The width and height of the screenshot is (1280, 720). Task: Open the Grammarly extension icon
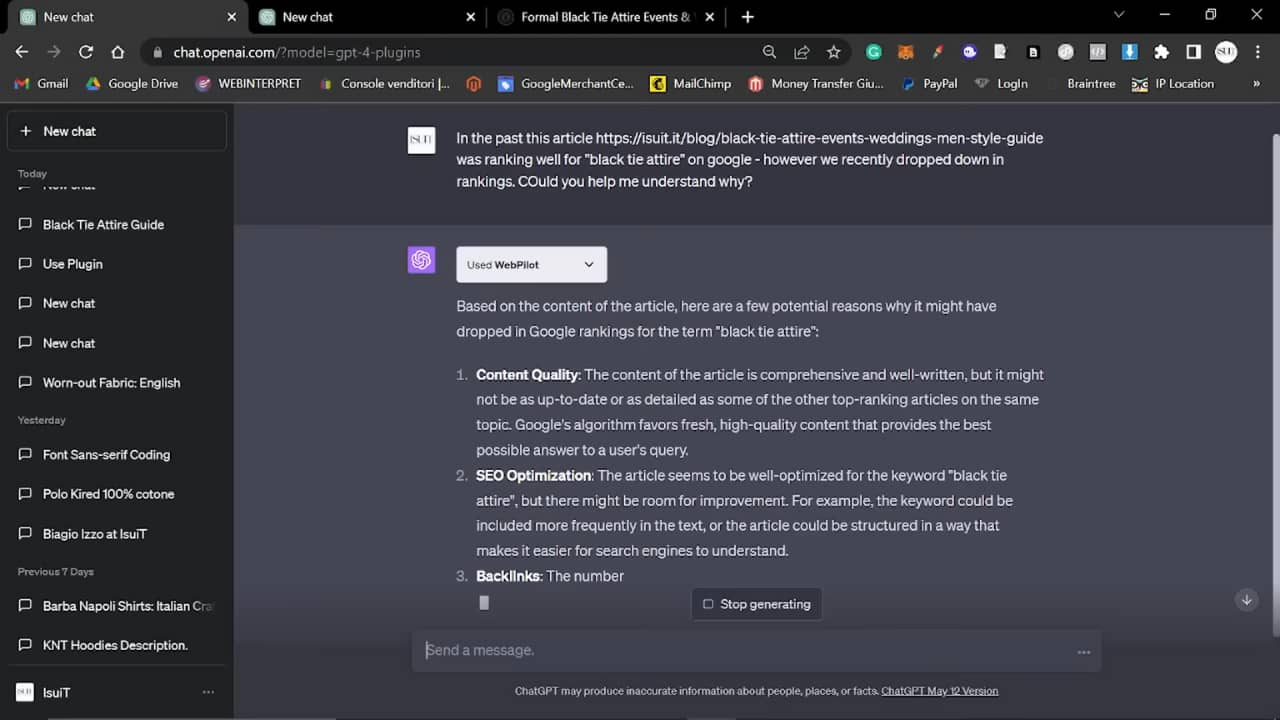(x=873, y=52)
